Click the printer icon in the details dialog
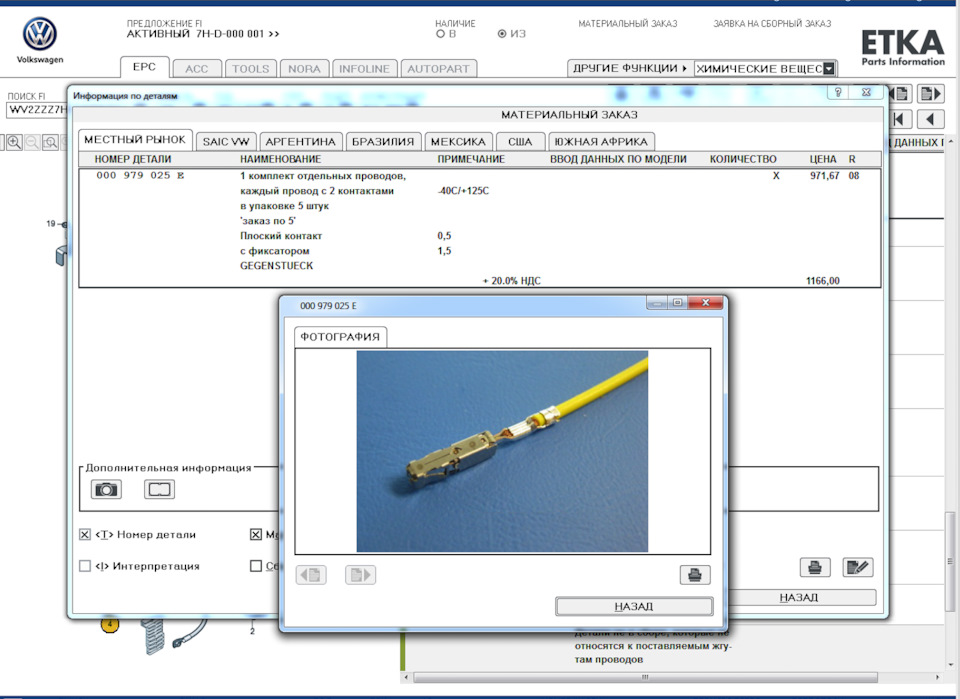Image resolution: width=960 pixels, height=699 pixels. 815,567
